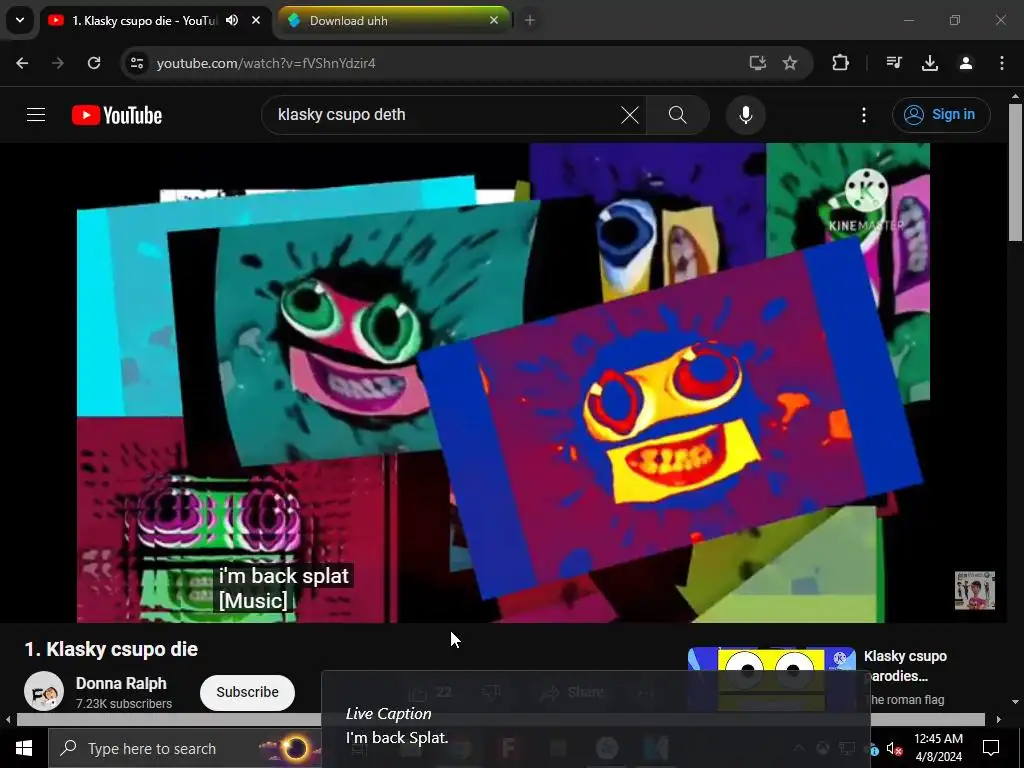Open the media controls toolbar icon
The height and width of the screenshot is (768, 1024).
(x=894, y=63)
